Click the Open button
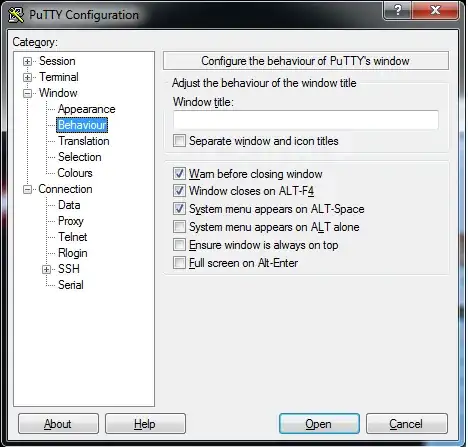Viewport: 468px width, 447px height. click(x=319, y=424)
